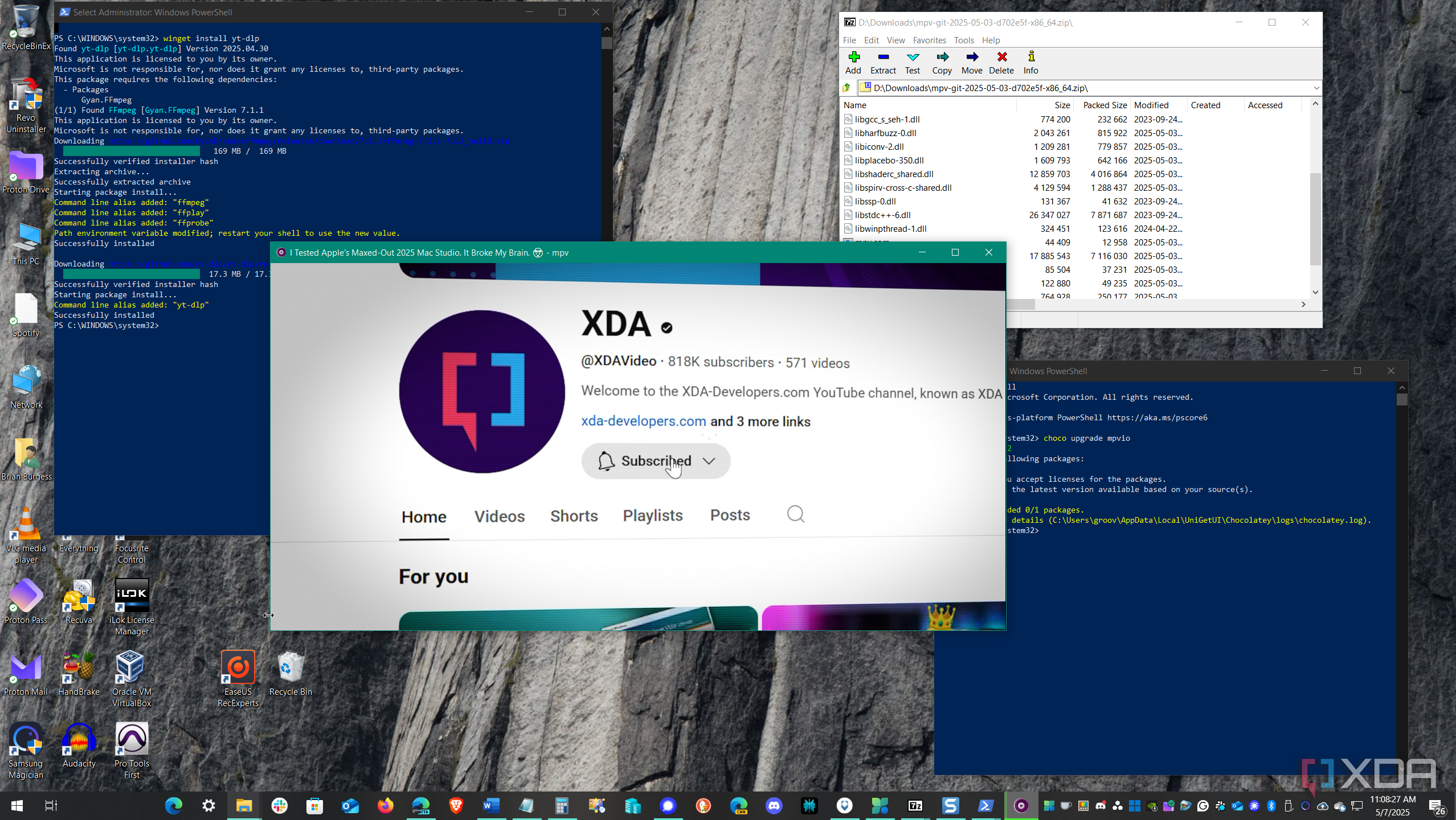Open the 7-Zip taskbar button
The image size is (1456, 820).
tap(915, 805)
